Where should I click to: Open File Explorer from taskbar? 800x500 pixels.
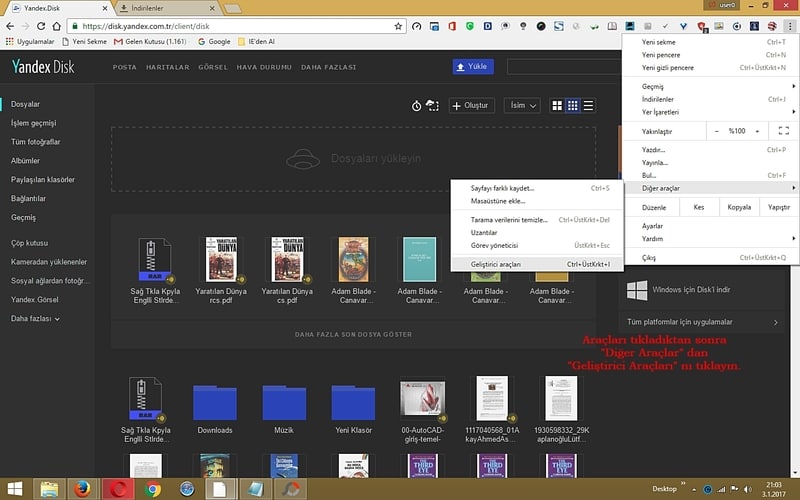point(49,489)
